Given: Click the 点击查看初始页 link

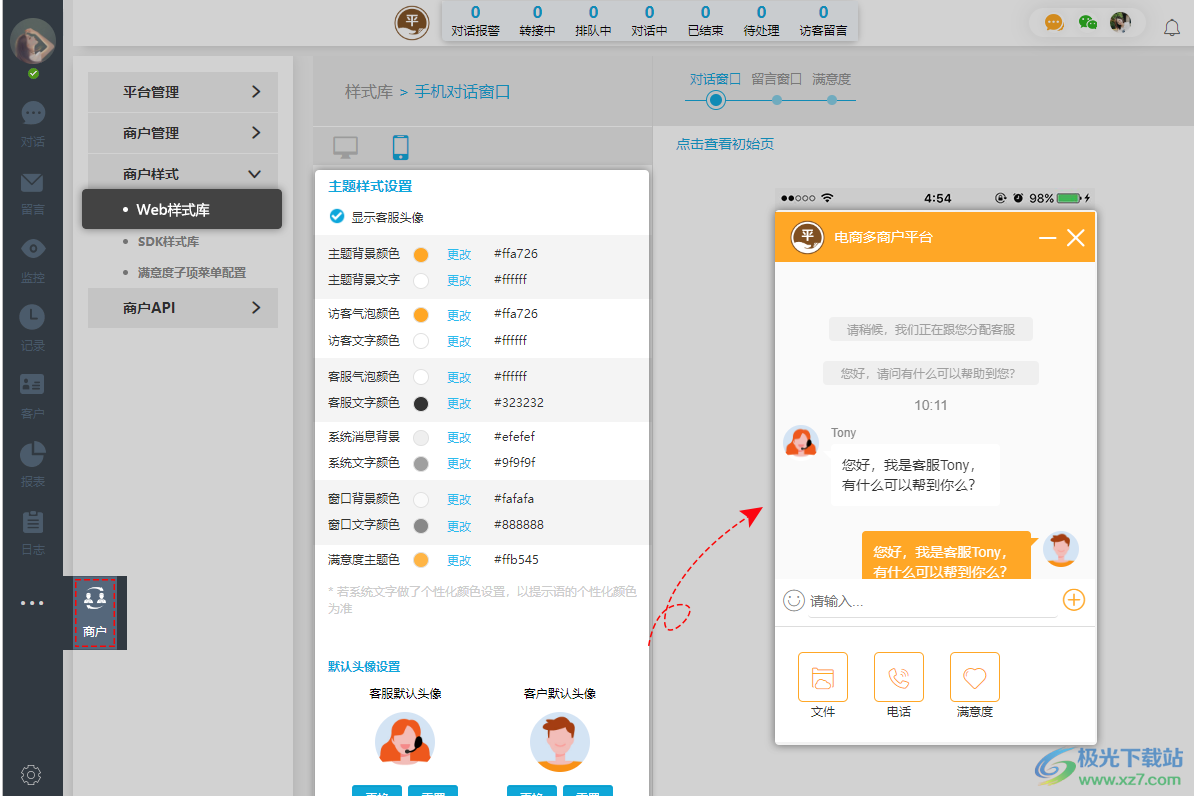Looking at the screenshot, I should 724,144.
